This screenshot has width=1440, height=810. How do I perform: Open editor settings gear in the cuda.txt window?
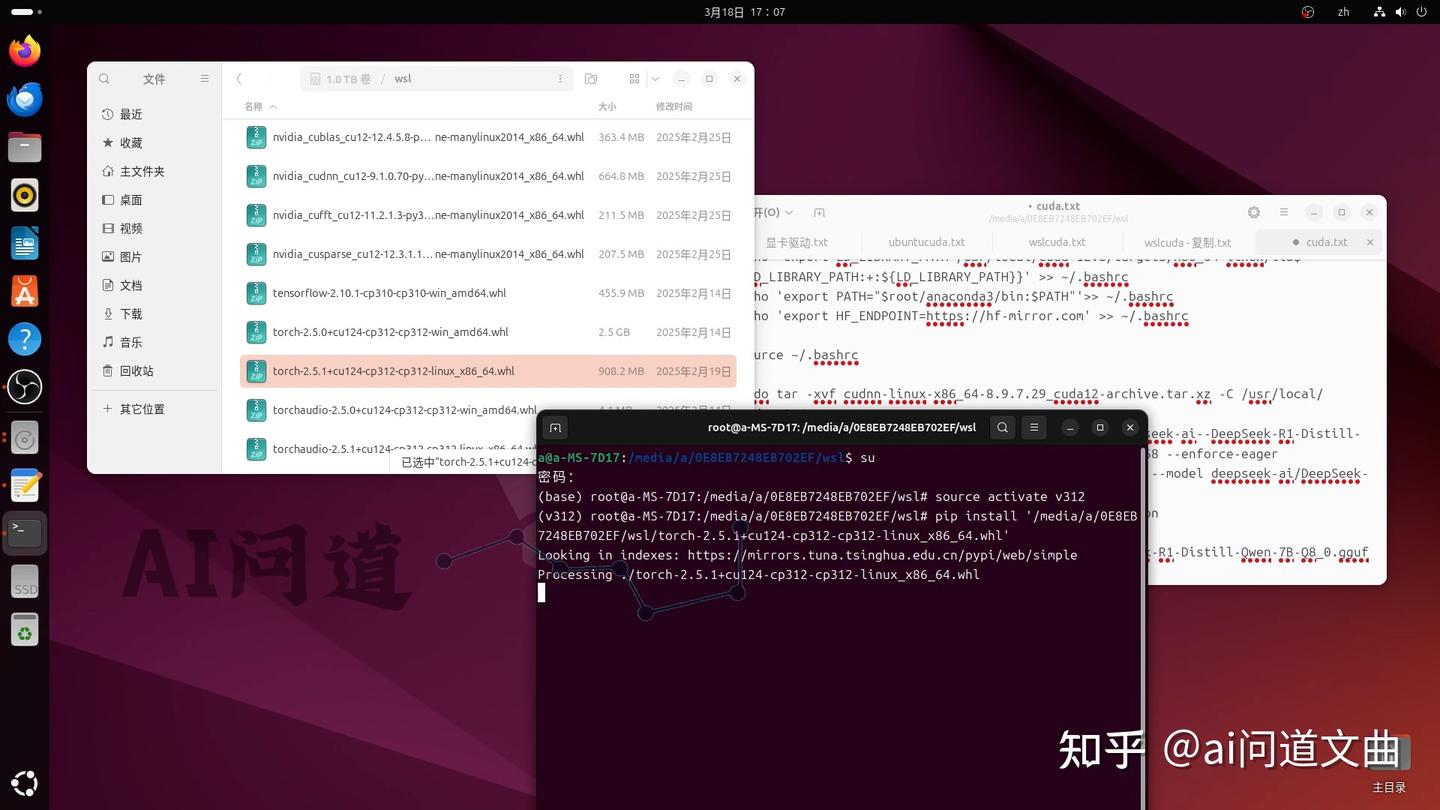[x=1253, y=212]
